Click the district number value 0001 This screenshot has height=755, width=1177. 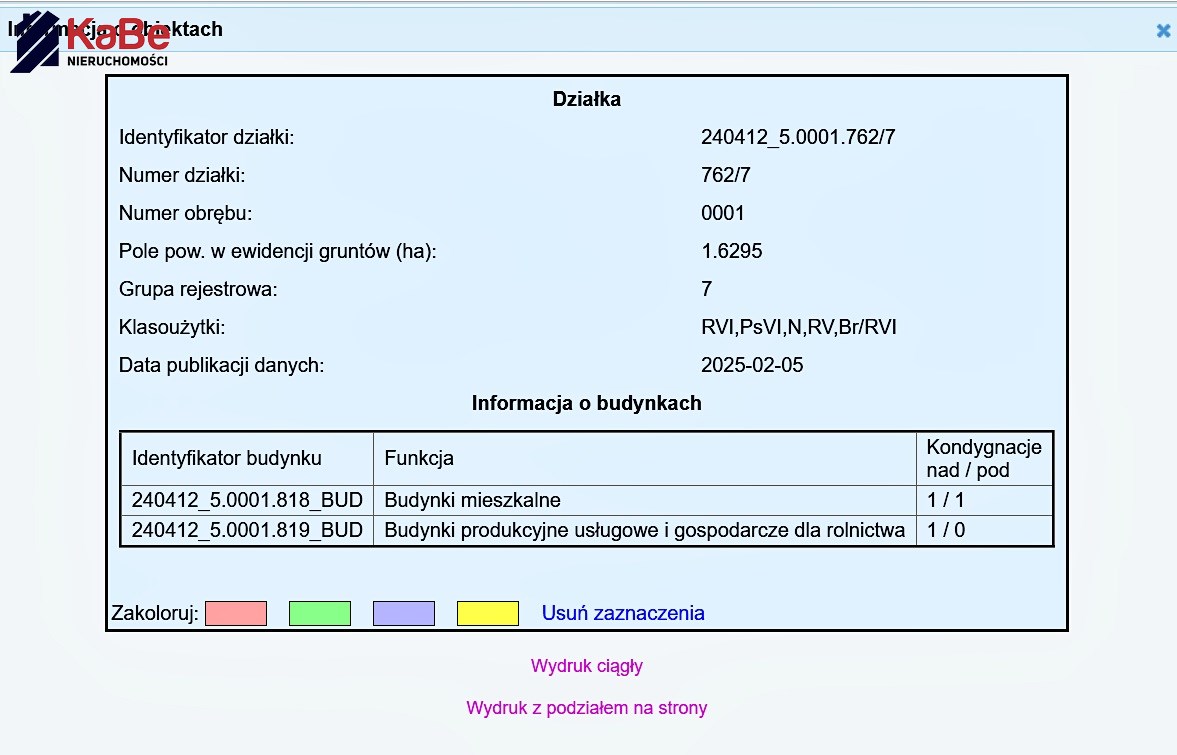722,213
